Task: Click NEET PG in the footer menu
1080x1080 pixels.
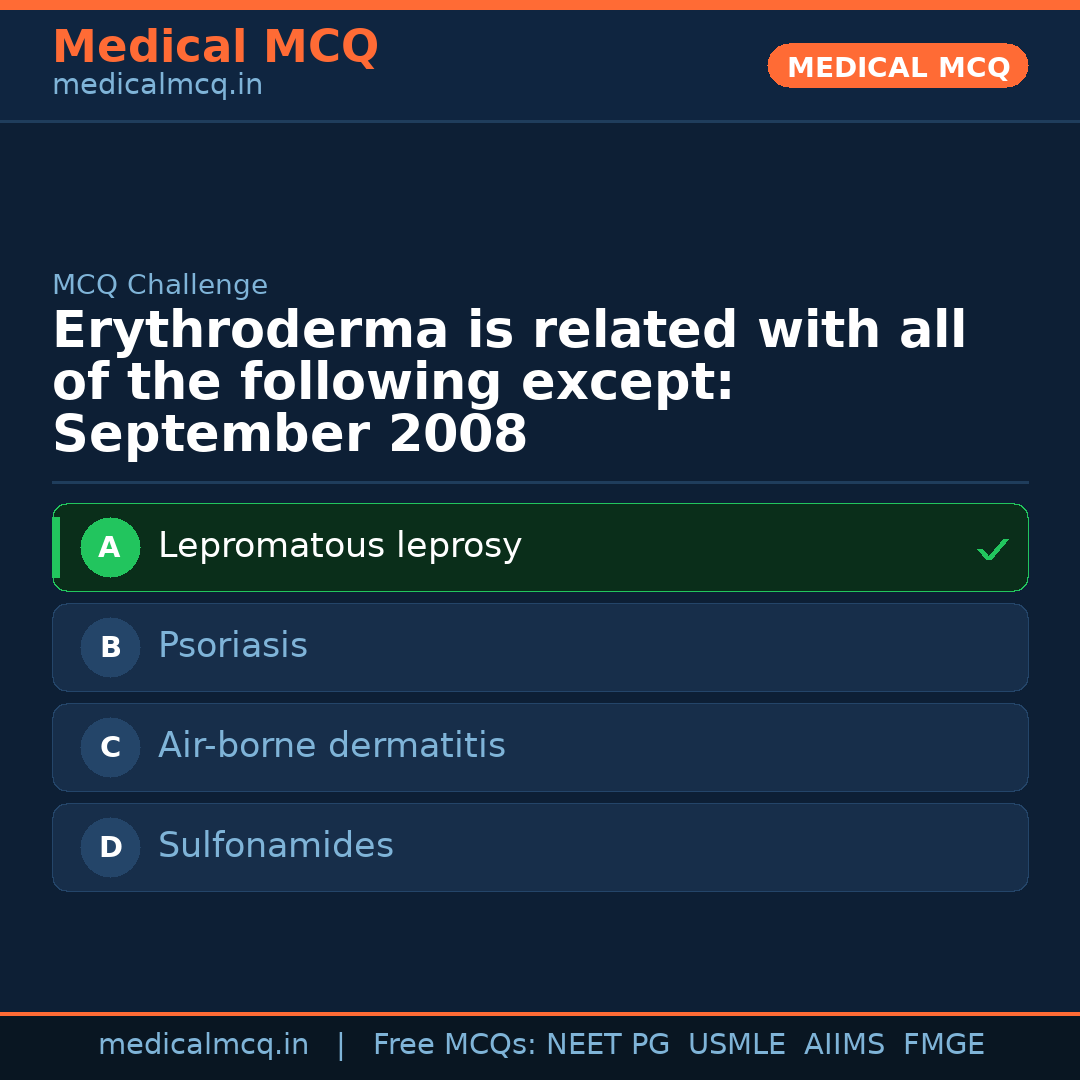Action: coord(607,1044)
